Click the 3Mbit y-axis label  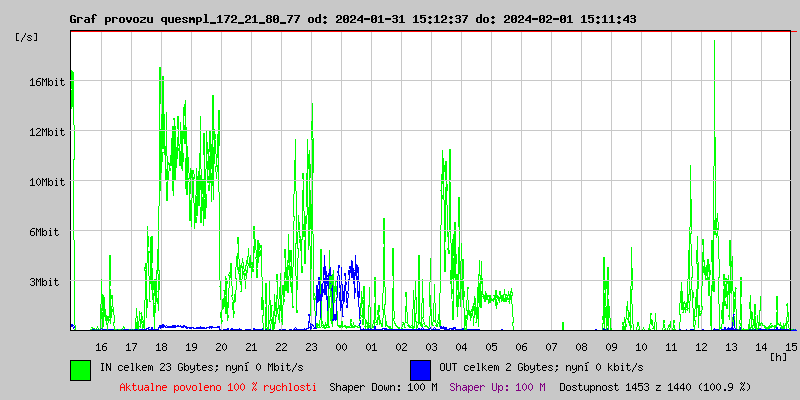tap(44, 282)
